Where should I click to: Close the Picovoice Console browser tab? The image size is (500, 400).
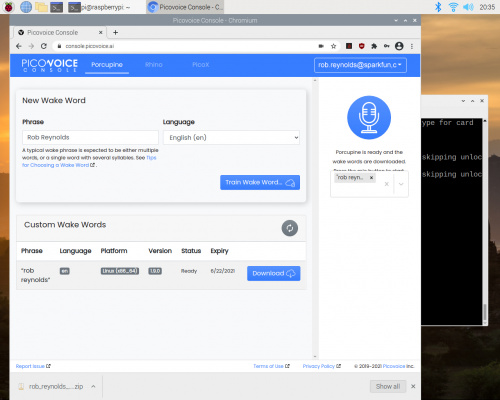(100, 32)
